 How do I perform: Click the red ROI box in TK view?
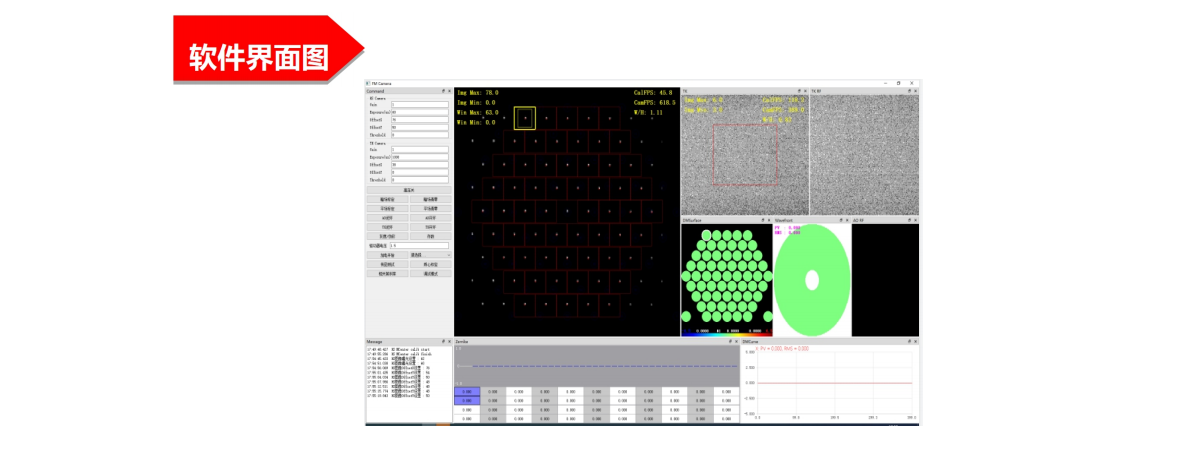coord(745,155)
